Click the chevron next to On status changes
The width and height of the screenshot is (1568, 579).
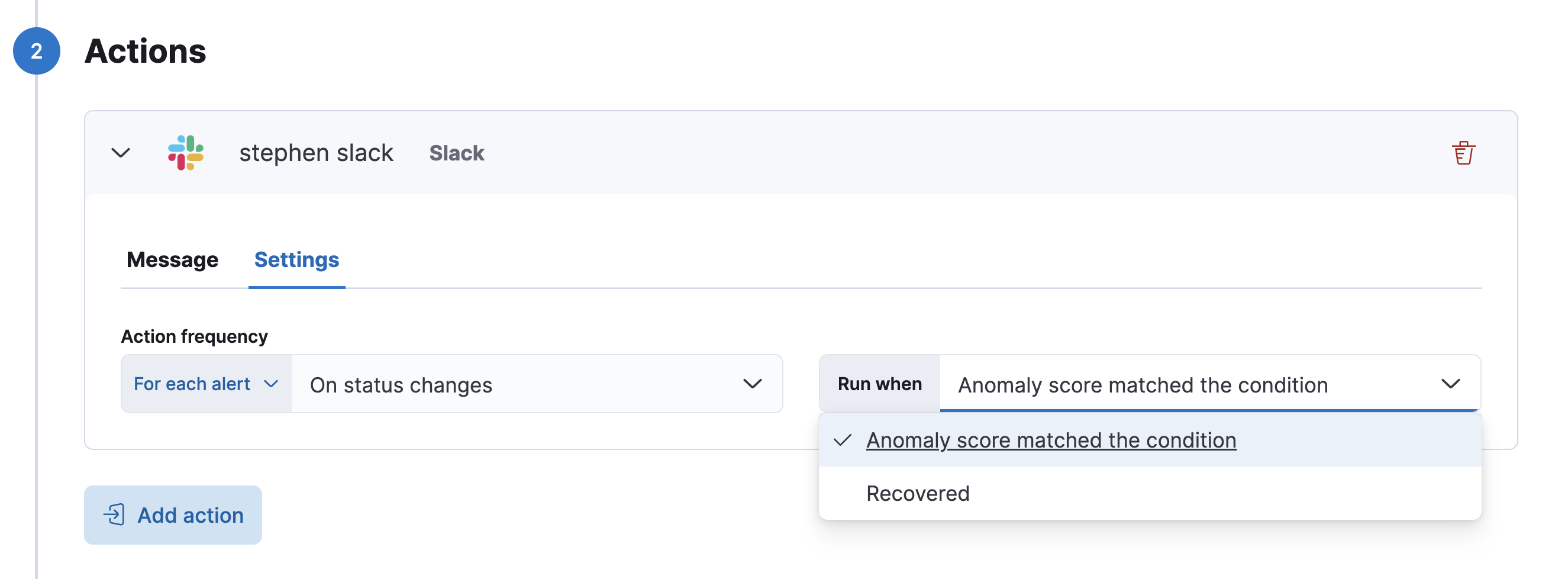[x=753, y=384]
